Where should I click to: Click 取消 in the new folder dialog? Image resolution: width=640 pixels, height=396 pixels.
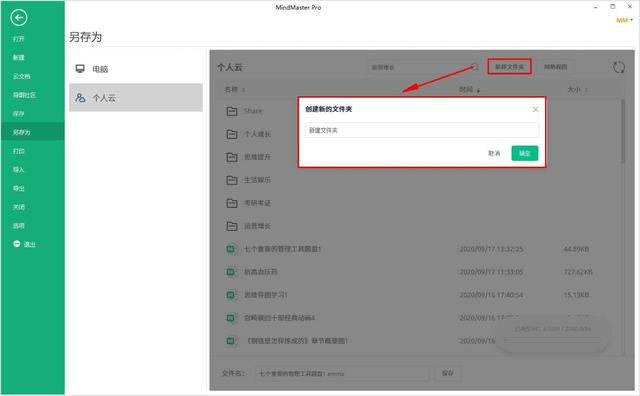click(x=494, y=153)
